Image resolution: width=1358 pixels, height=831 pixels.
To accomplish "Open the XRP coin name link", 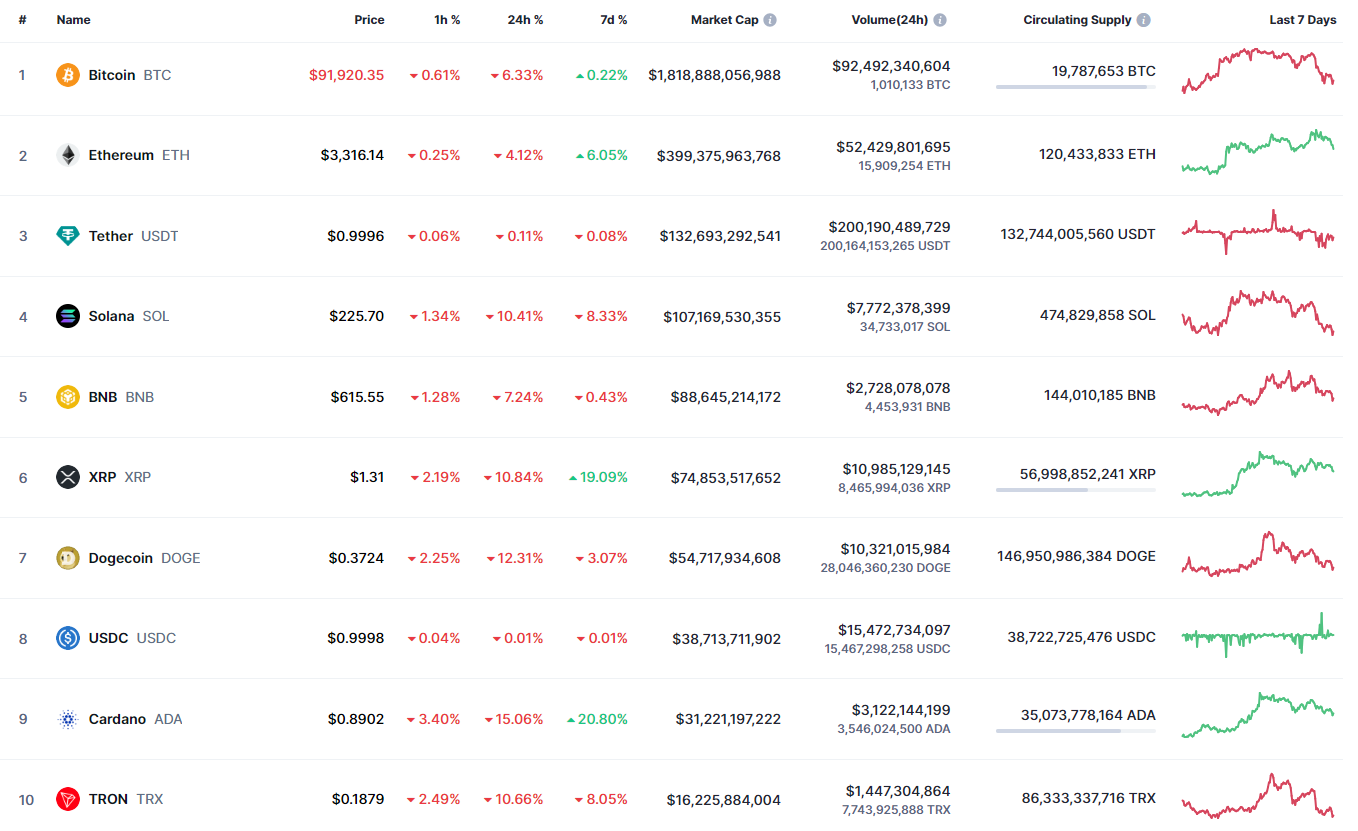I will 102,477.
